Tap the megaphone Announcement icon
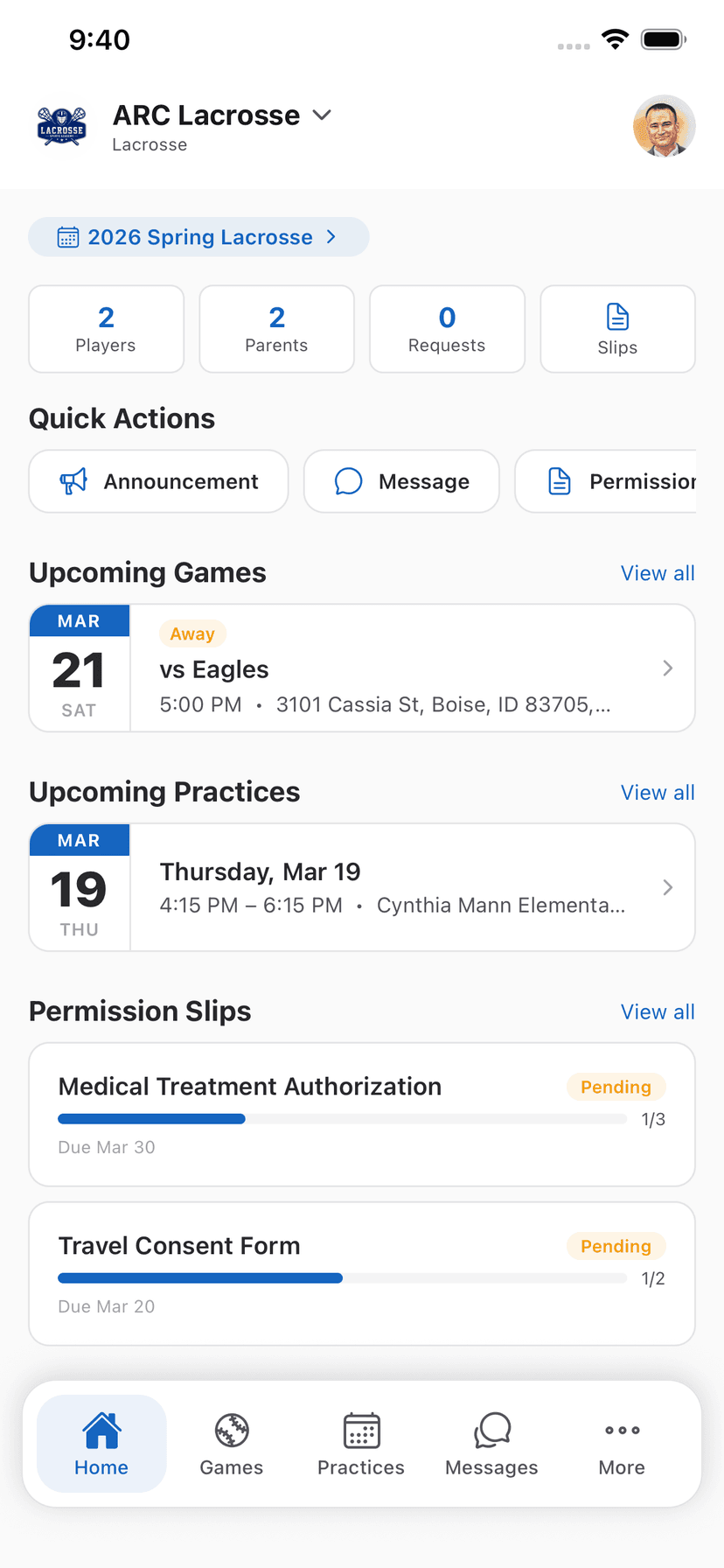The image size is (724, 1568). [x=73, y=480]
